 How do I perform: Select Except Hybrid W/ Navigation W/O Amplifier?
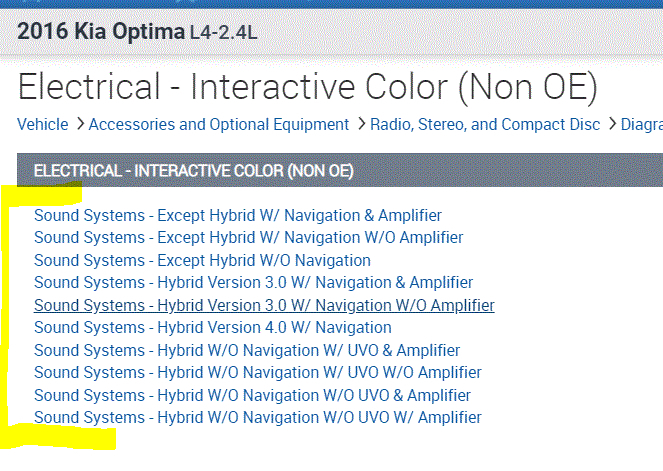coord(248,238)
